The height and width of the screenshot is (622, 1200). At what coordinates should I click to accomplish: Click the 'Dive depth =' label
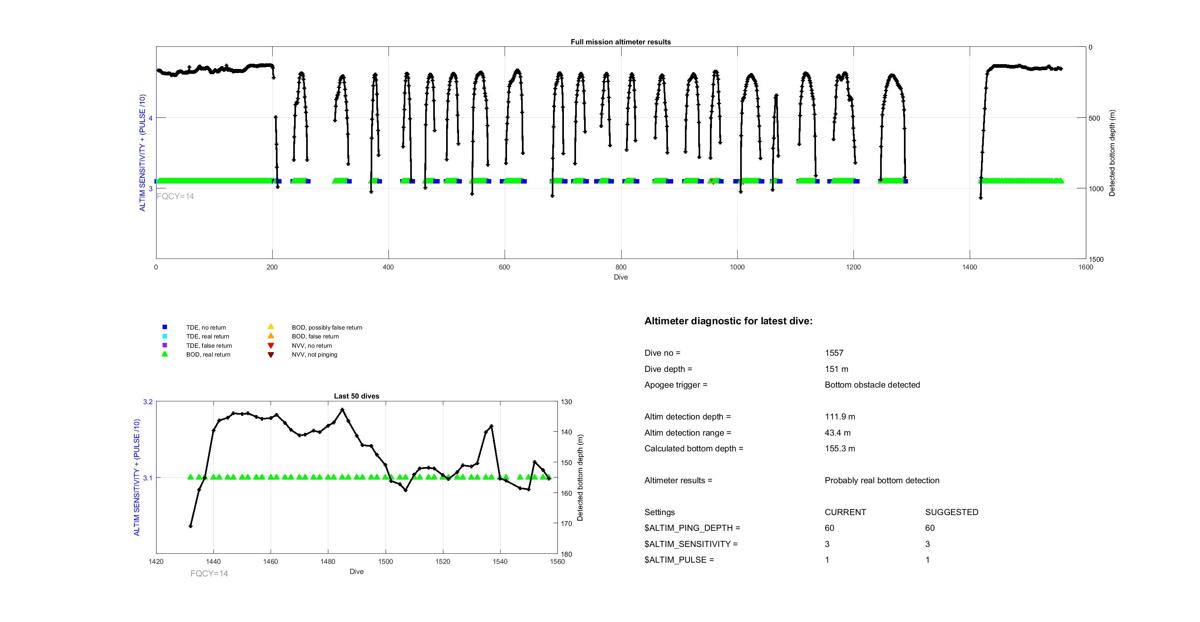(x=669, y=369)
